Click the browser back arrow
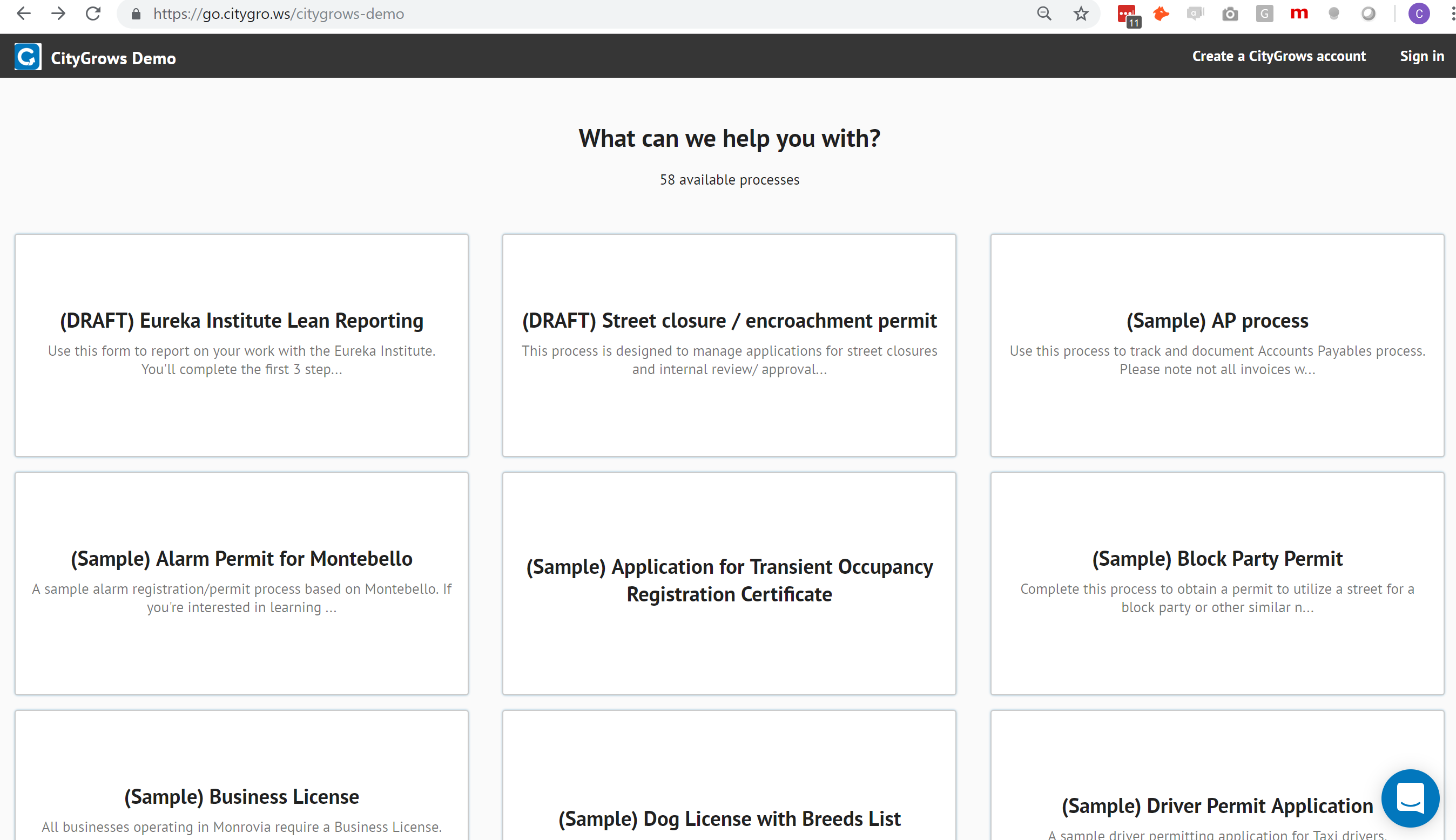The width and height of the screenshot is (1456, 840). (x=23, y=13)
